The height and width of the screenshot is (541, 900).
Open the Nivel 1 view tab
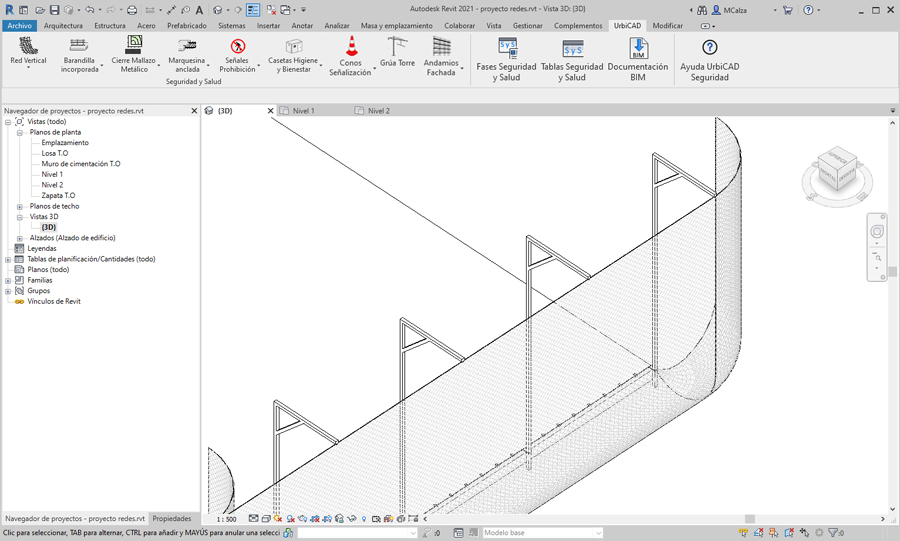[303, 111]
